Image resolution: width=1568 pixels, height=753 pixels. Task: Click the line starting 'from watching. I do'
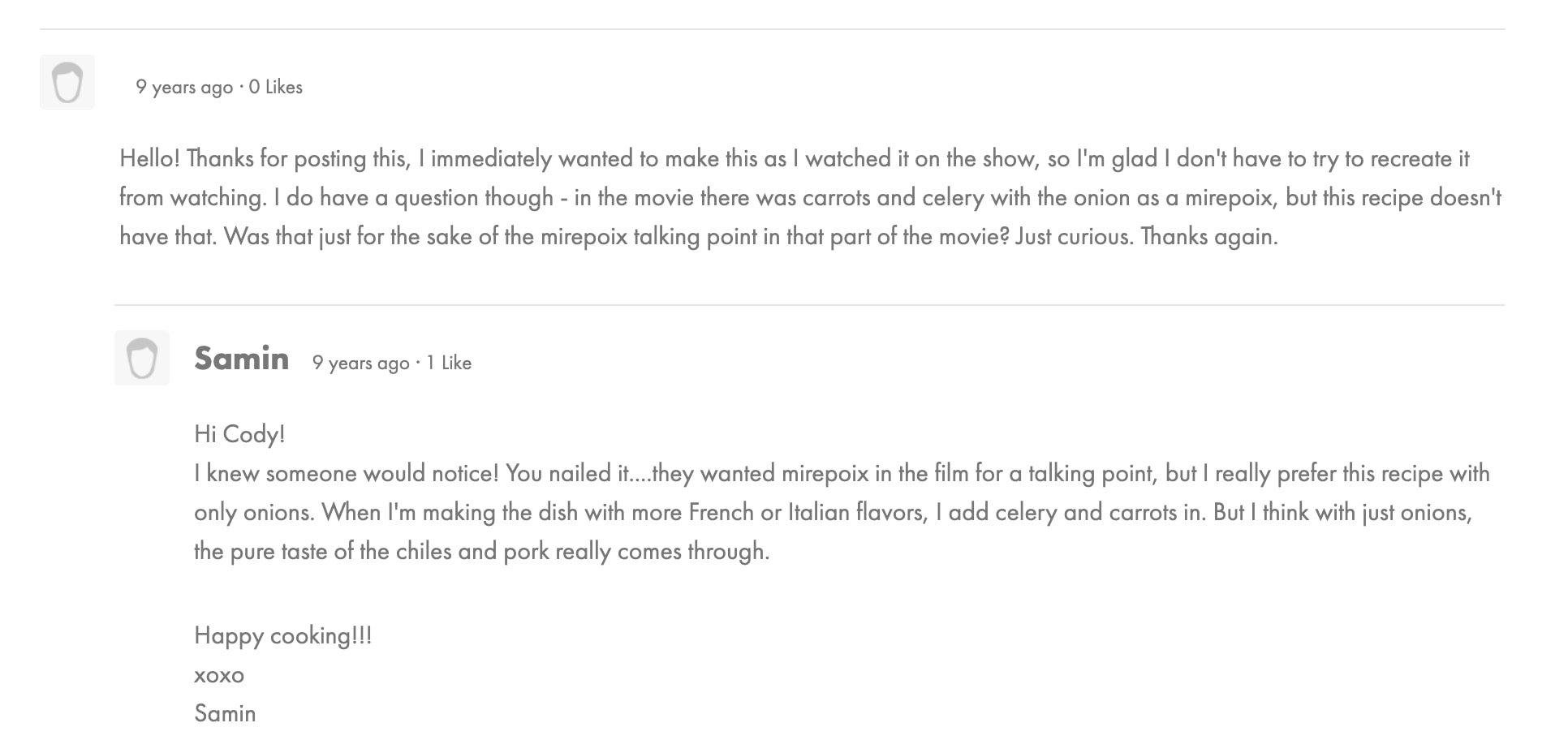(x=810, y=197)
